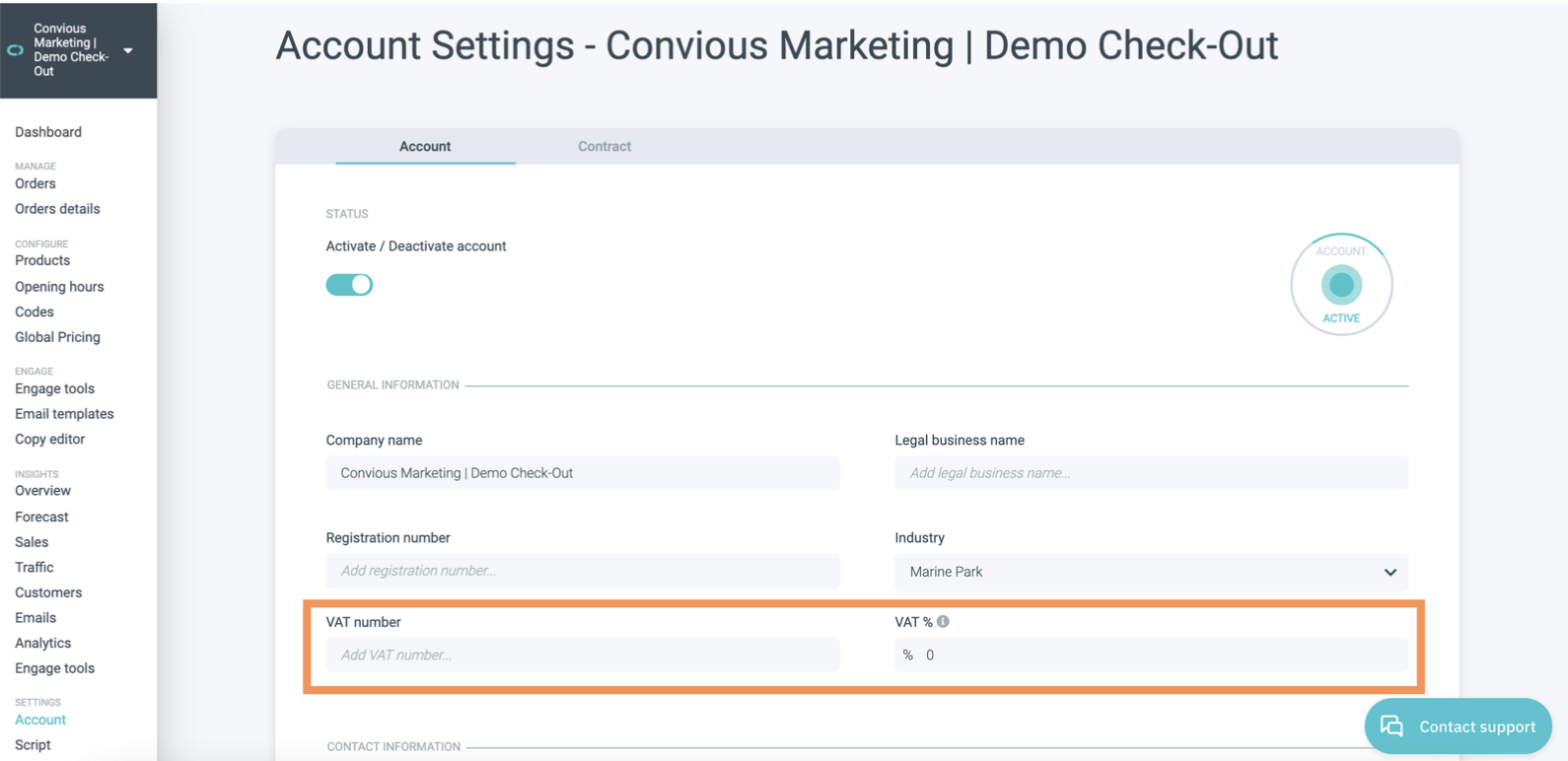This screenshot has height=761, width=1568.
Task: Click the chat icon on Contact support
Action: pyautogui.click(x=1391, y=726)
